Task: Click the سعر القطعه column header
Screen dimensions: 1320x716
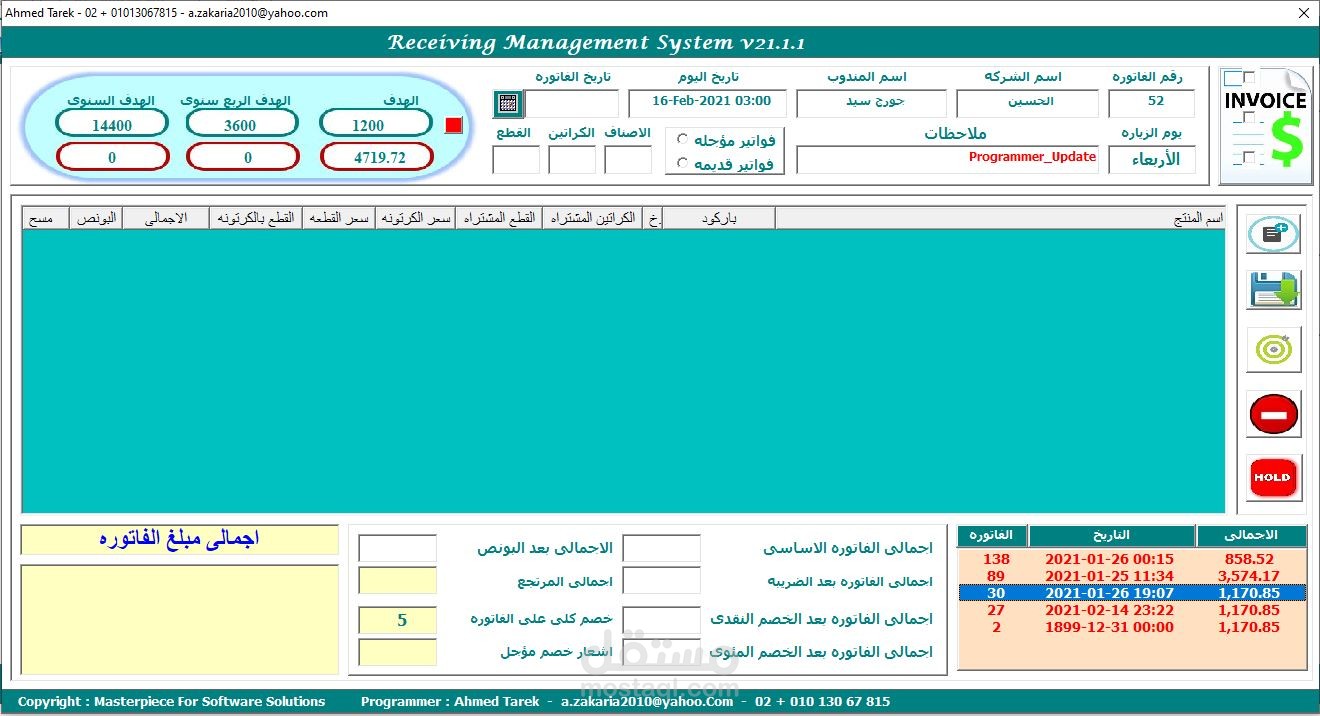Action: (x=339, y=218)
